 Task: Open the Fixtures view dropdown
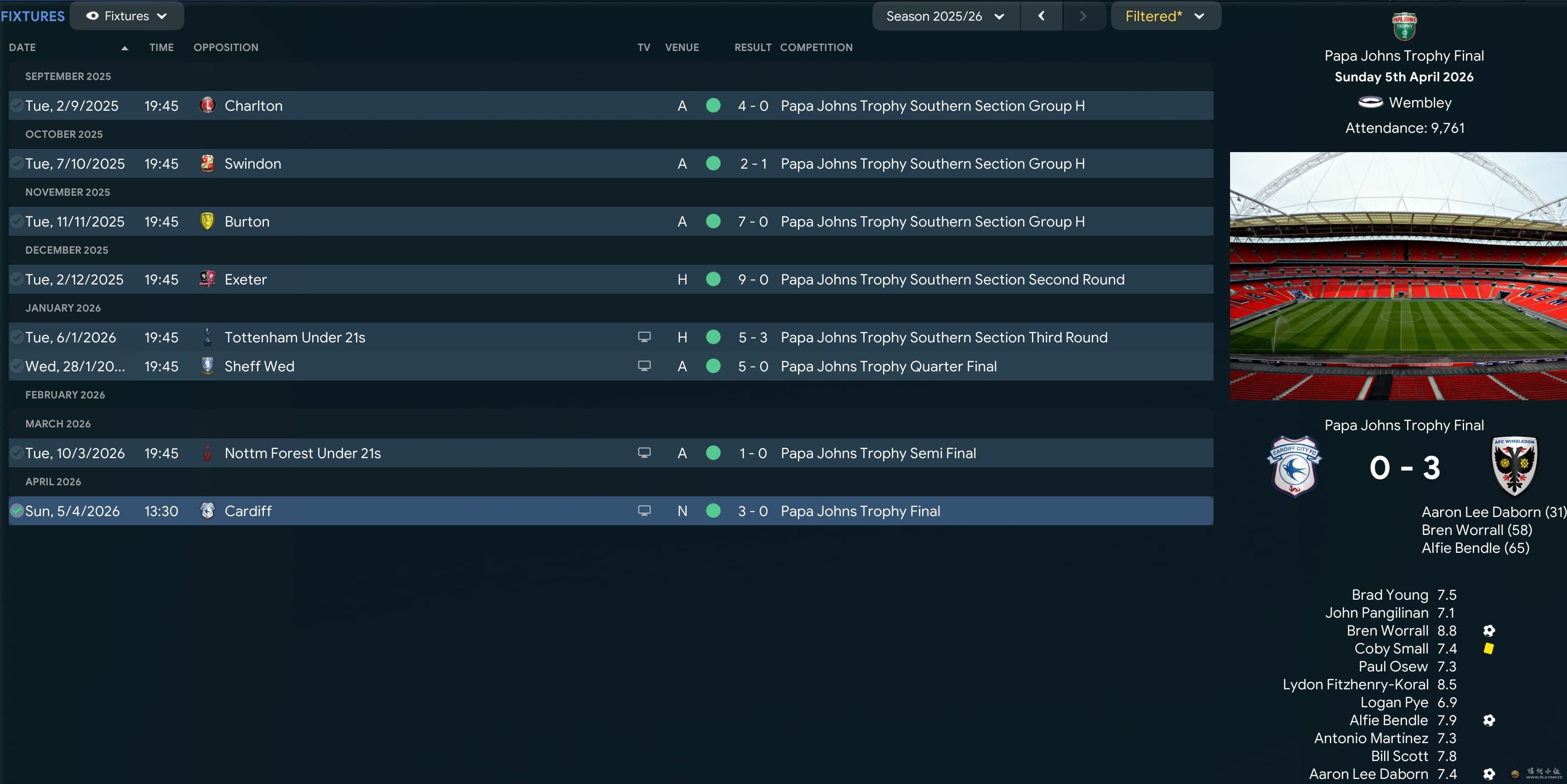[x=126, y=16]
